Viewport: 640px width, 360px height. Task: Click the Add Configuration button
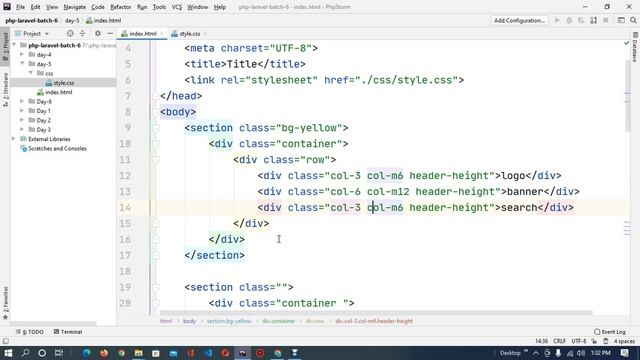coord(519,20)
